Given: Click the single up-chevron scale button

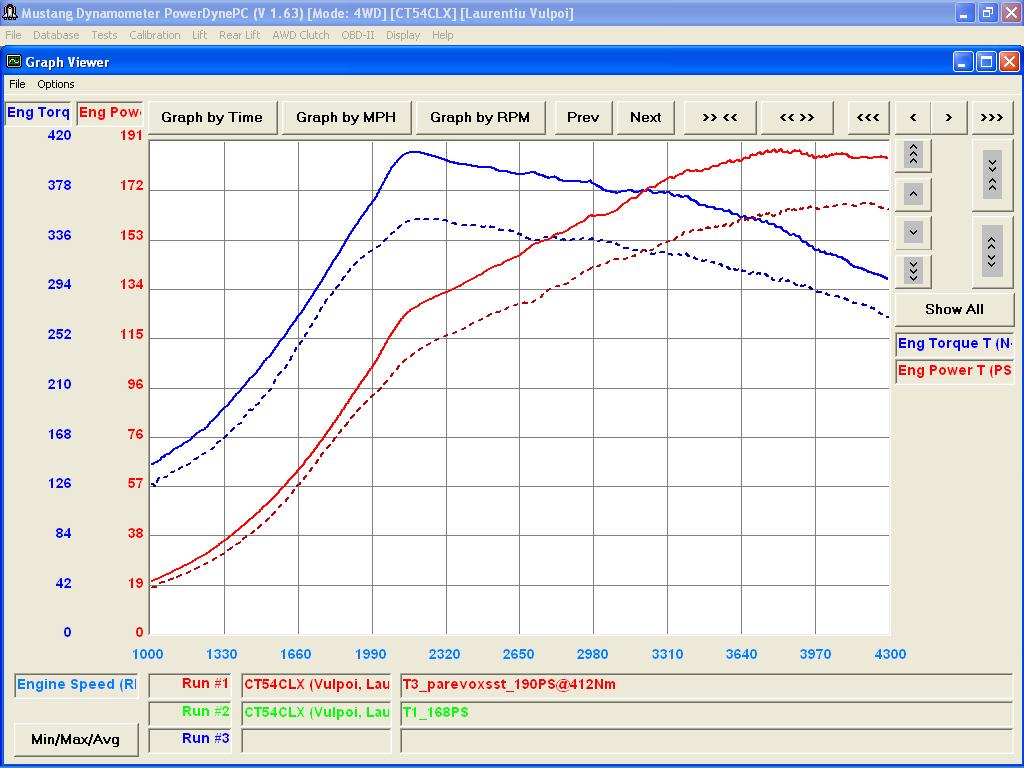Looking at the screenshot, I should click(913, 194).
